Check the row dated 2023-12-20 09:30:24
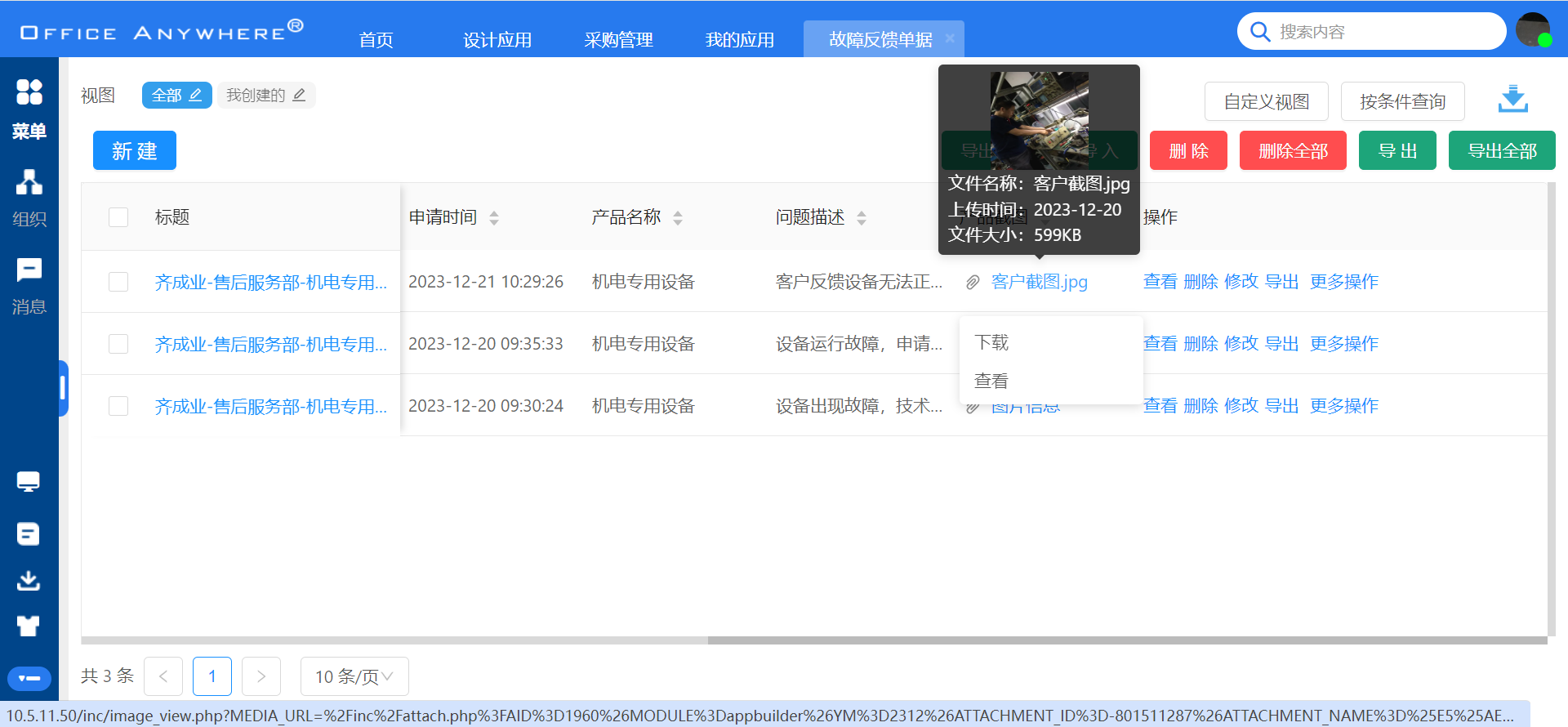This screenshot has height=727, width=1568. pos(118,406)
